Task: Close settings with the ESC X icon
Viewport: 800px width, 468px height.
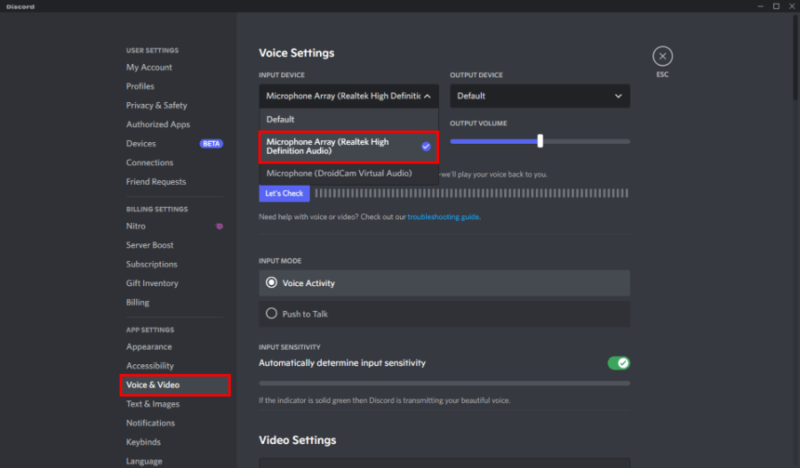Action: [x=662, y=56]
